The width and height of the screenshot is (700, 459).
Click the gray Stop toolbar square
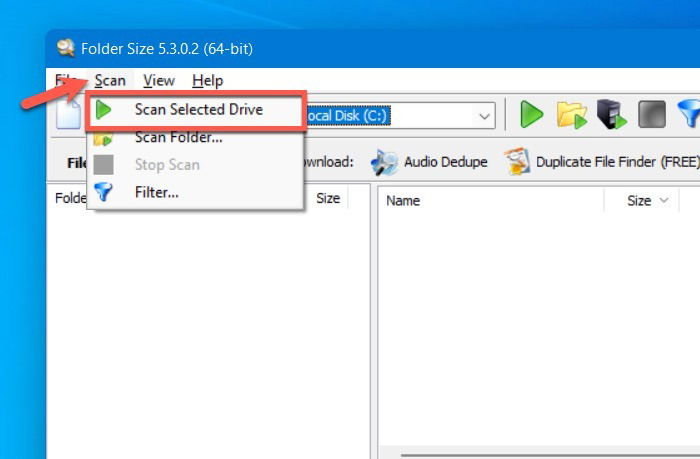point(652,115)
